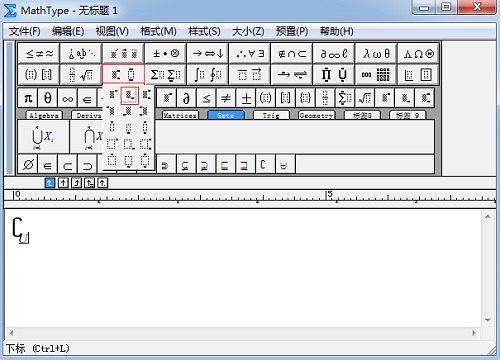Open the Greek lowercase letters palette
This screenshot has width=500, height=360.
click(x=376, y=53)
